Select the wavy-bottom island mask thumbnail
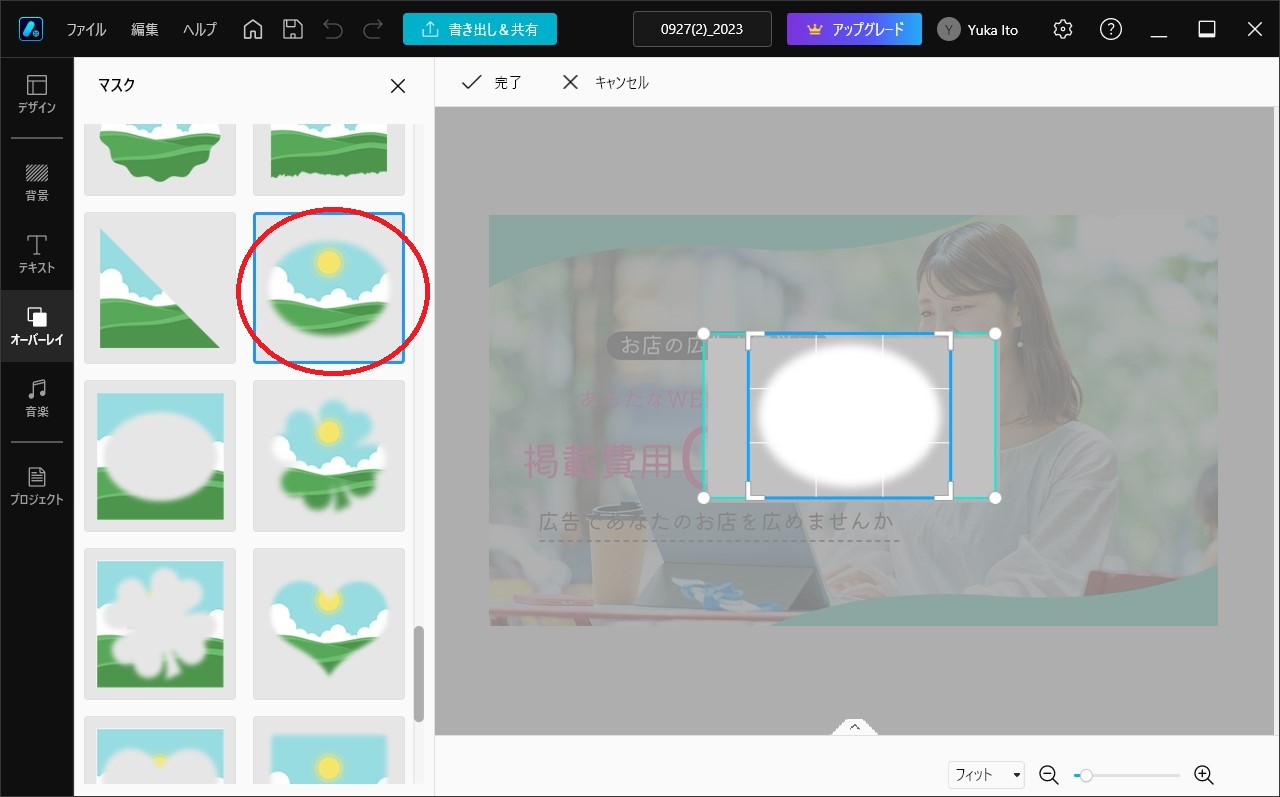The height and width of the screenshot is (797, 1280). click(x=160, y=160)
